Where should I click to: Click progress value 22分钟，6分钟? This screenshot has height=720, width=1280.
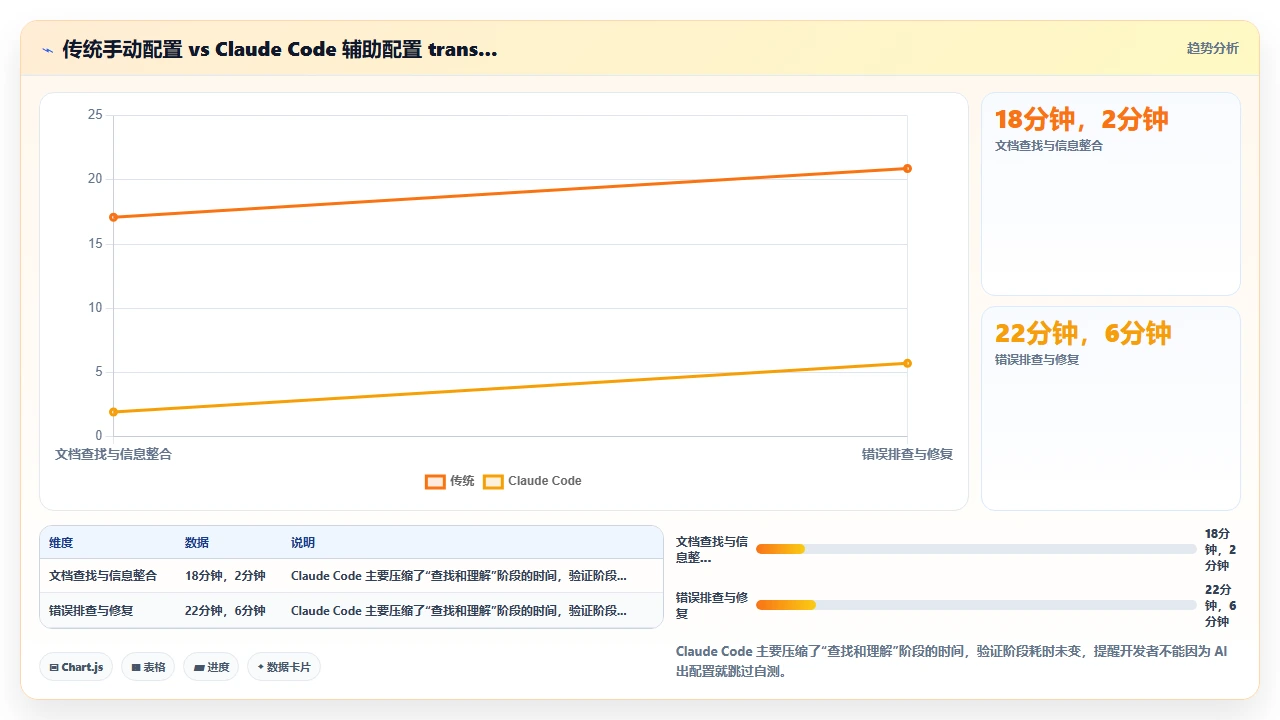[x=1222, y=606]
